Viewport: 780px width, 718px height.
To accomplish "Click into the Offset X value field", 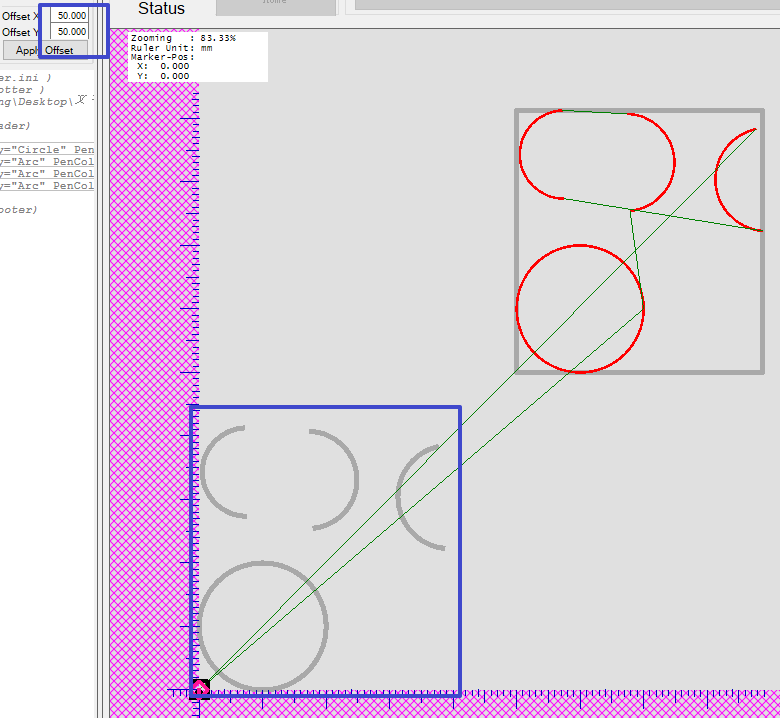I will [70, 16].
